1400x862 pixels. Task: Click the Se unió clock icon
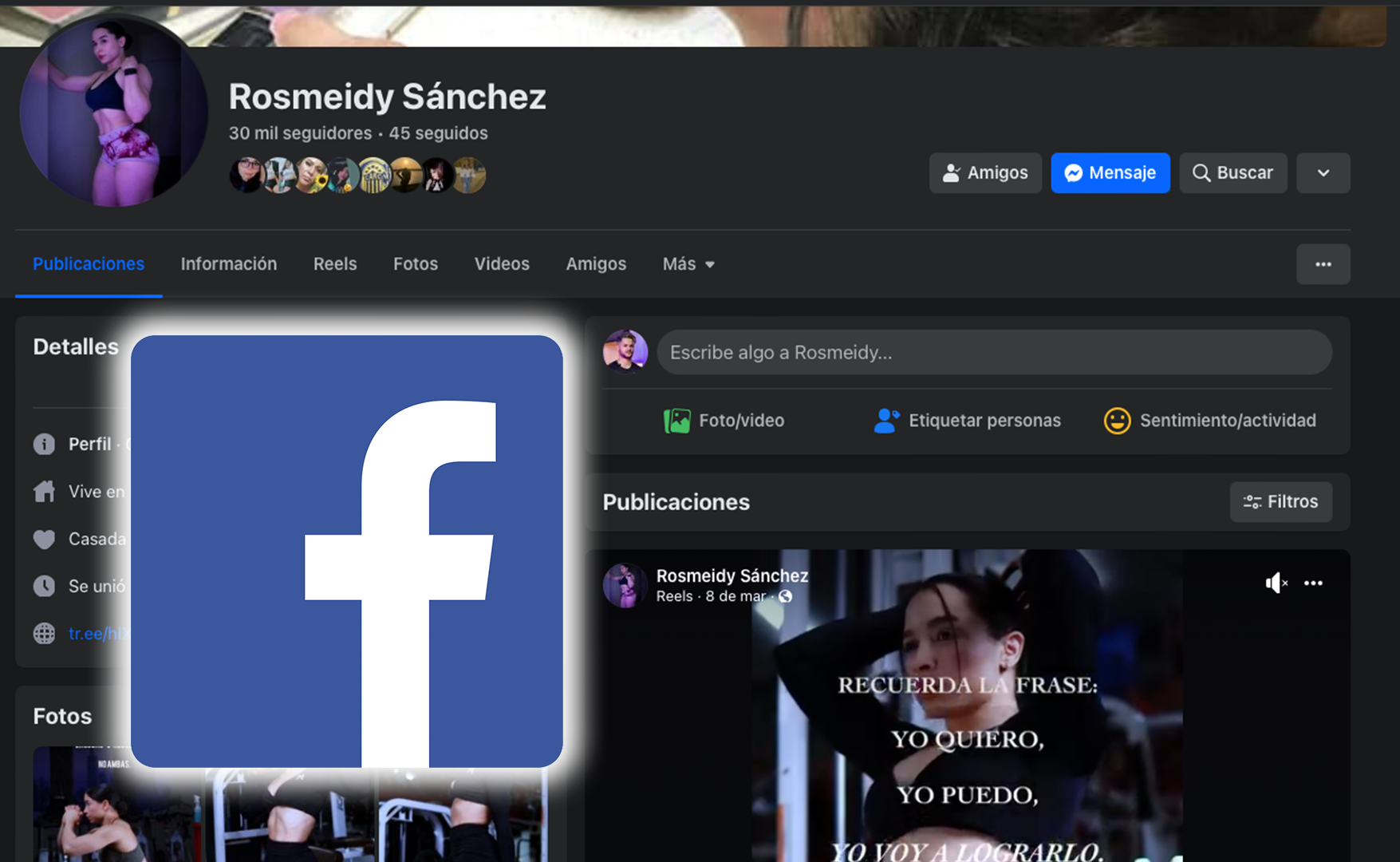coord(44,586)
